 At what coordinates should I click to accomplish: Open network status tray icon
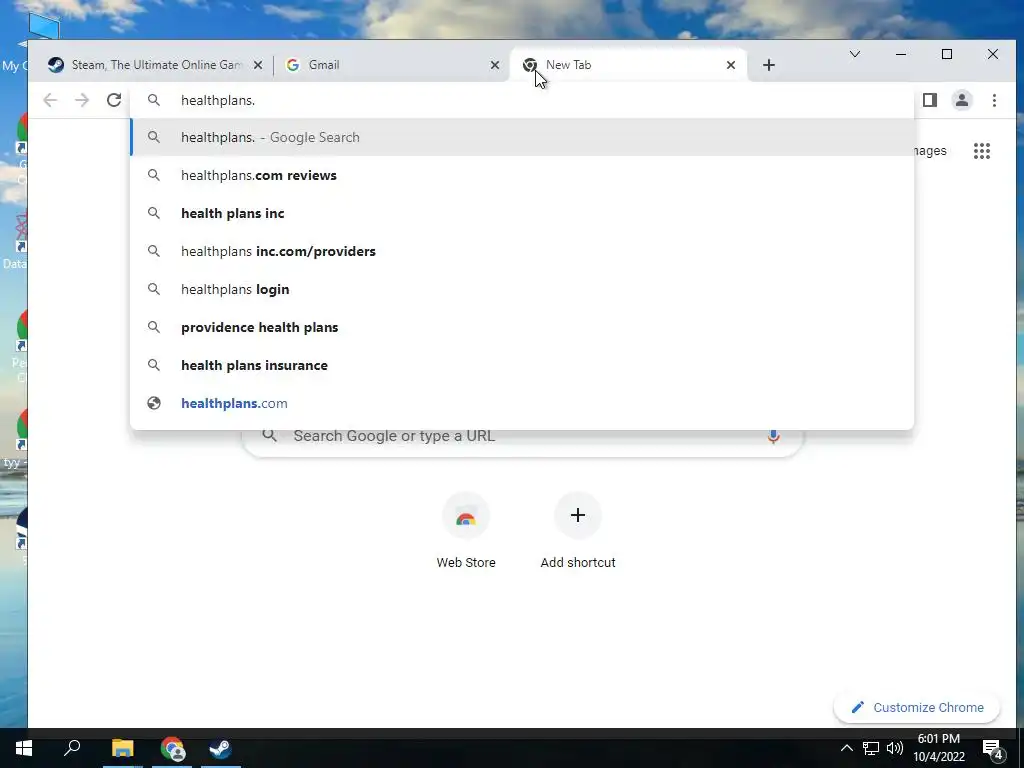(x=870, y=748)
